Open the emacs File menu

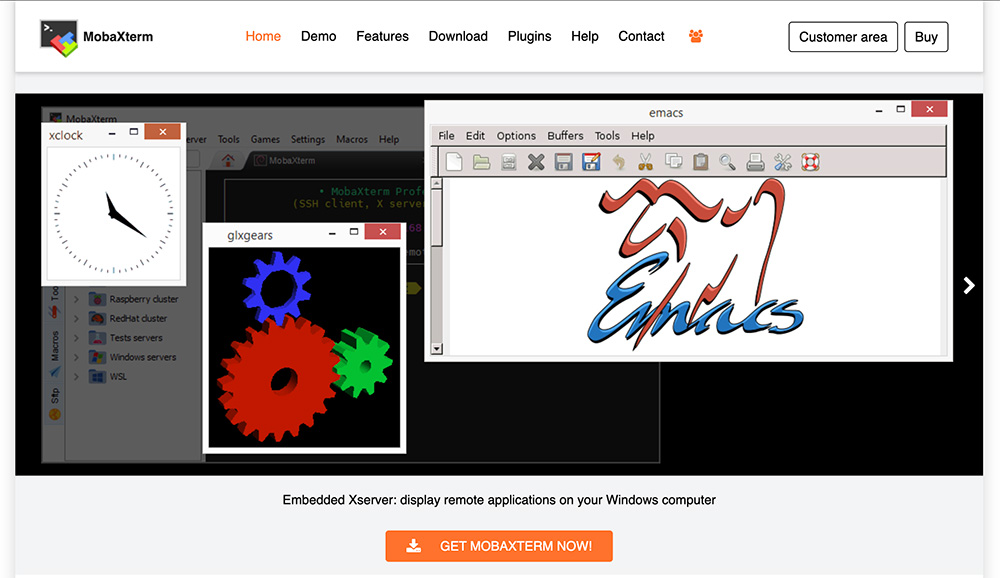pyautogui.click(x=446, y=135)
